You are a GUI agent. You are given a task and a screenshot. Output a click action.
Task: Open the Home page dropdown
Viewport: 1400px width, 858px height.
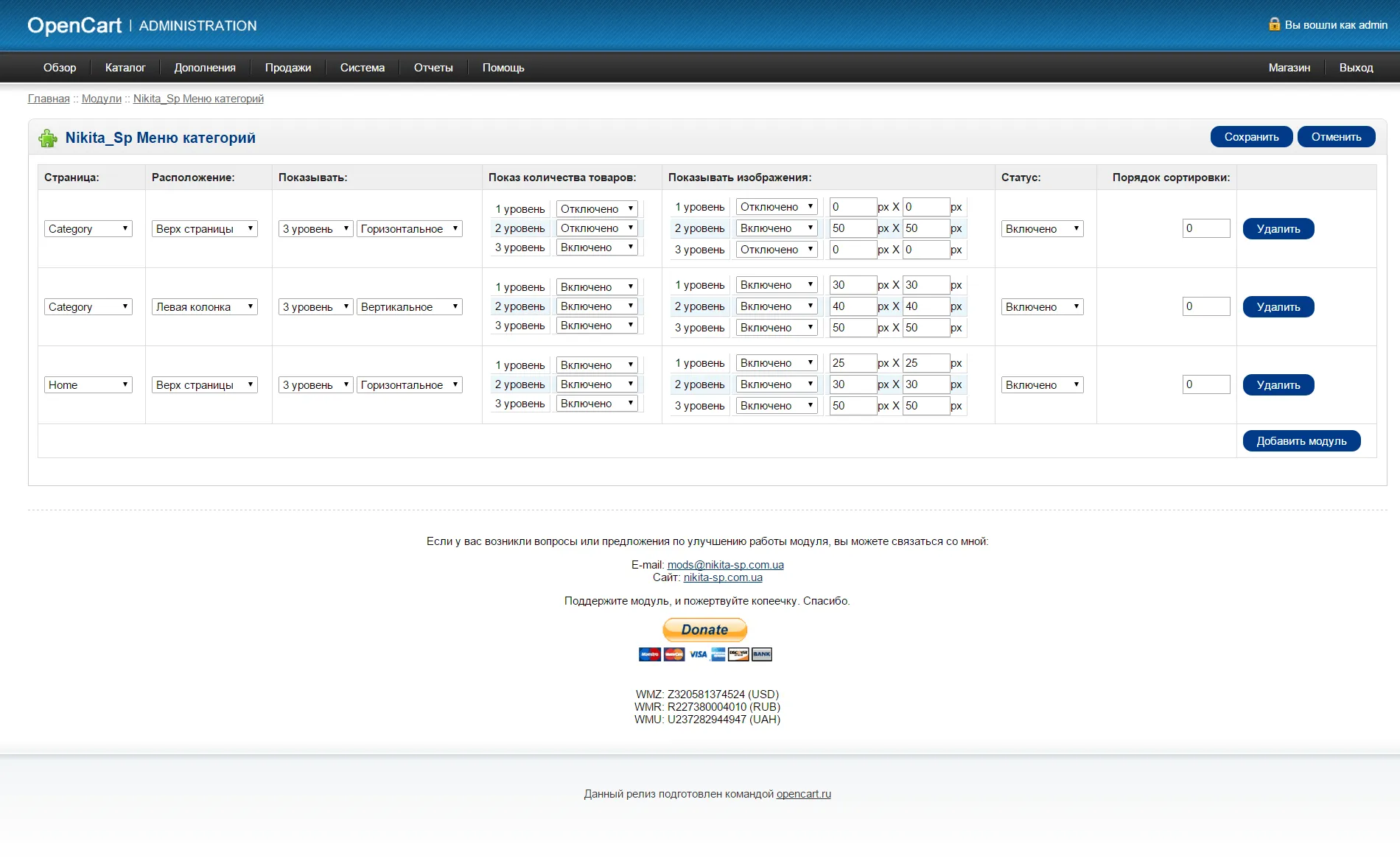click(x=88, y=385)
